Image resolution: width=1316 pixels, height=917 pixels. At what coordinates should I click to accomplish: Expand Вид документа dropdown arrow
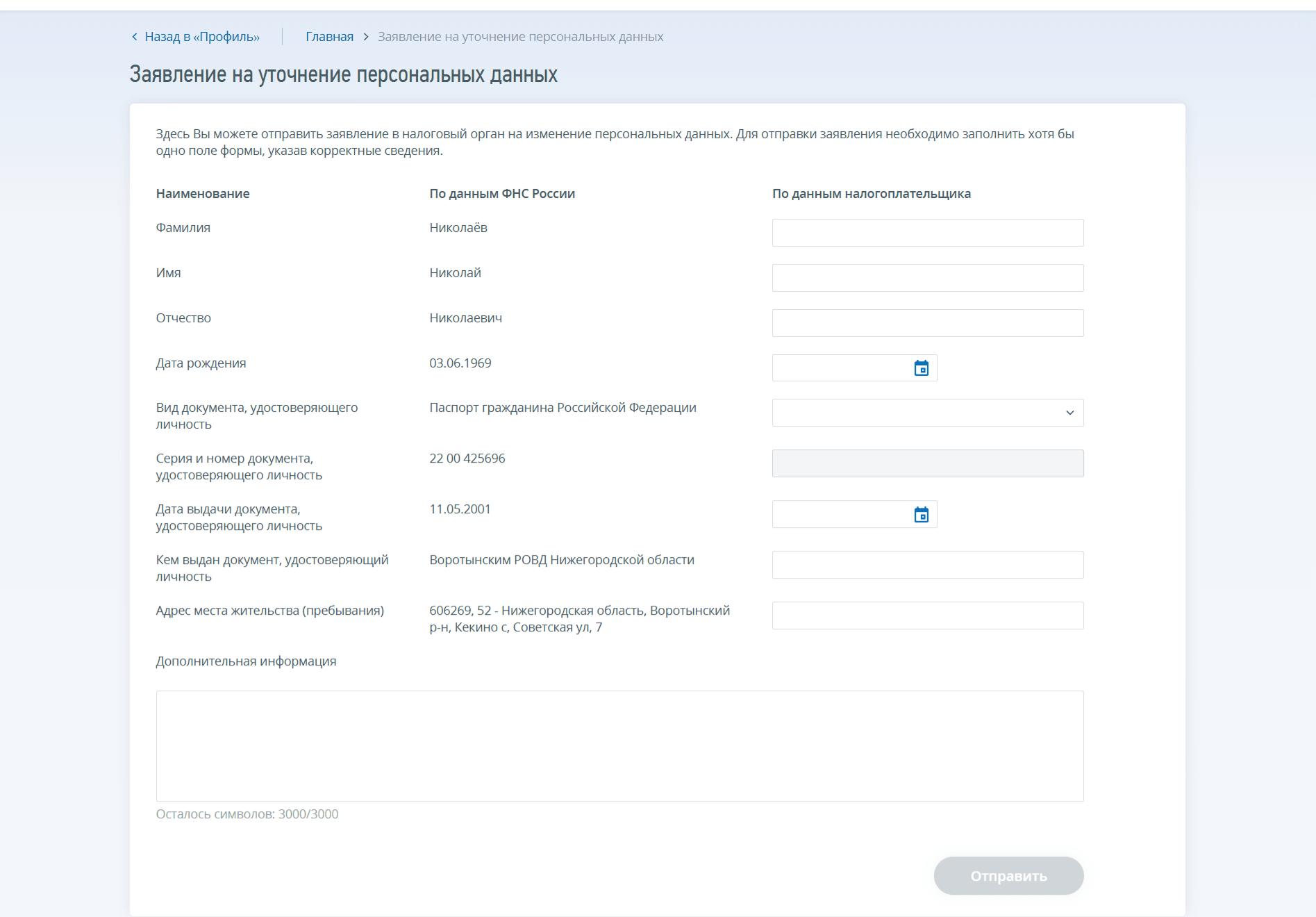tap(1069, 413)
